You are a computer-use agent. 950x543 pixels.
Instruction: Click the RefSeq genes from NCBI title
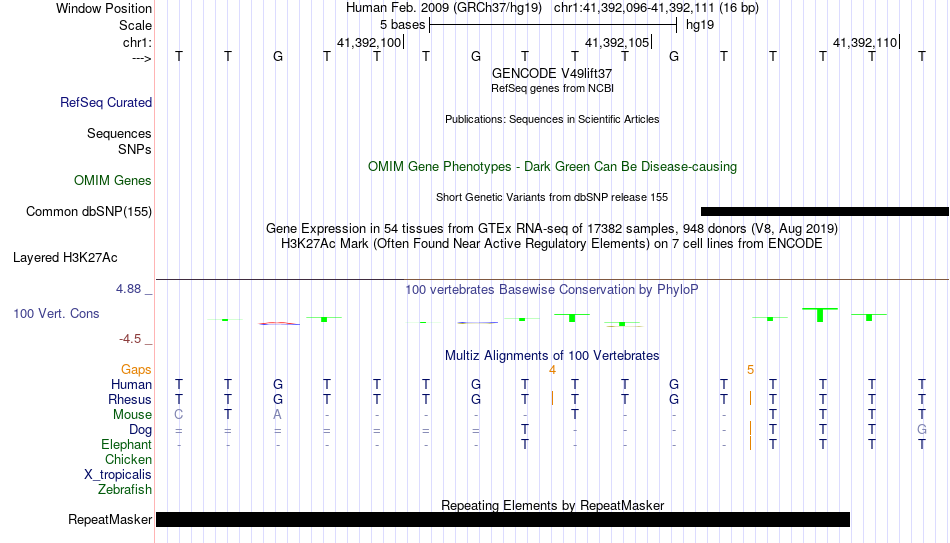[553, 88]
